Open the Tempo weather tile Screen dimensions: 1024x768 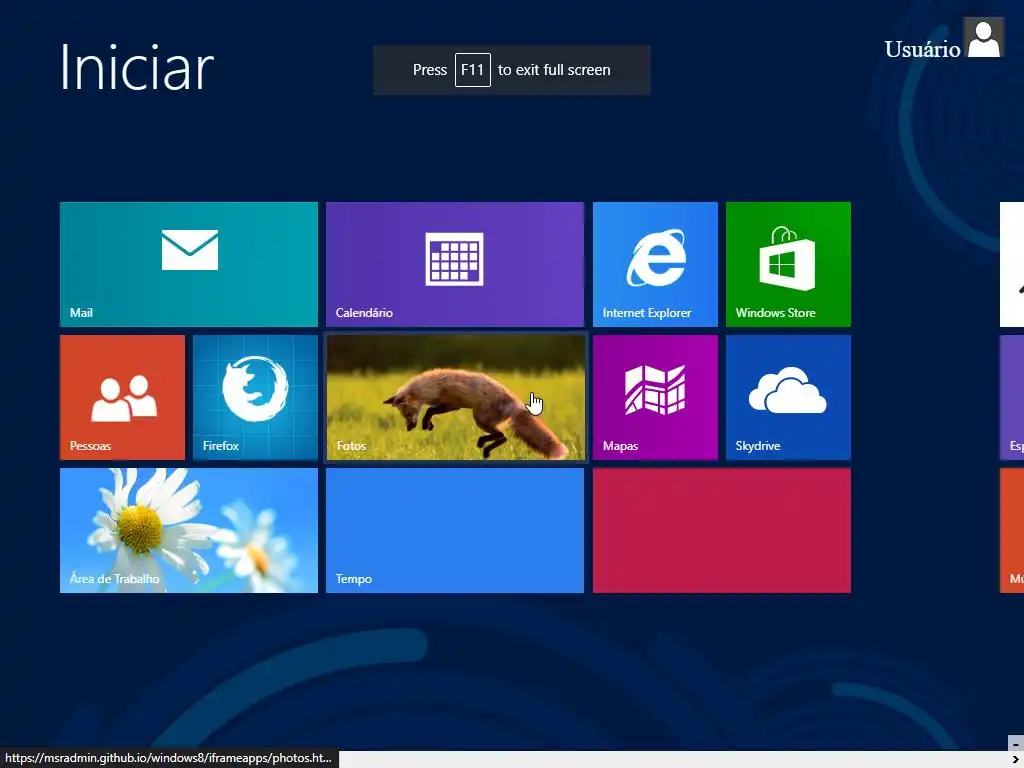tap(455, 530)
